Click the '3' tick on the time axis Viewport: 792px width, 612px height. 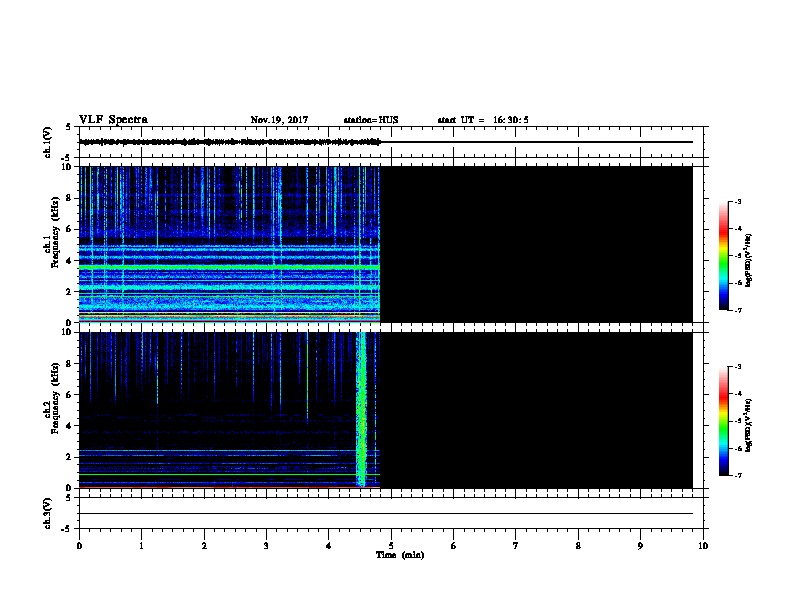pos(266,545)
